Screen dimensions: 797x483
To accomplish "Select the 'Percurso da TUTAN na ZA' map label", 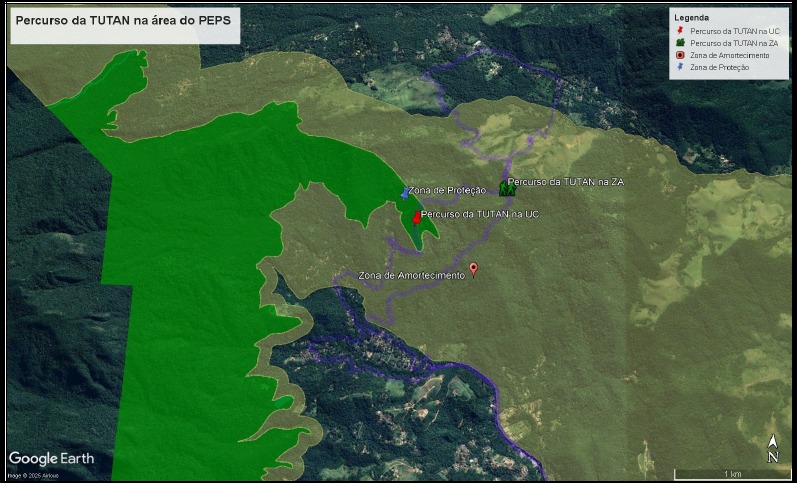I will (x=565, y=182).
